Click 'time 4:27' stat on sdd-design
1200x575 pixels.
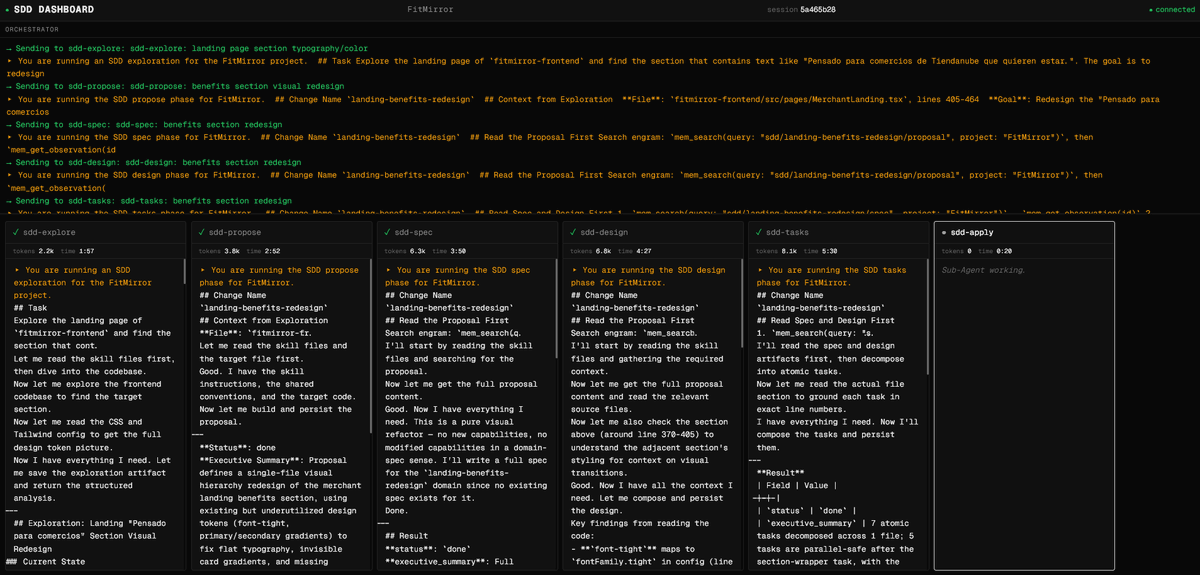pyautogui.click(x=635, y=251)
